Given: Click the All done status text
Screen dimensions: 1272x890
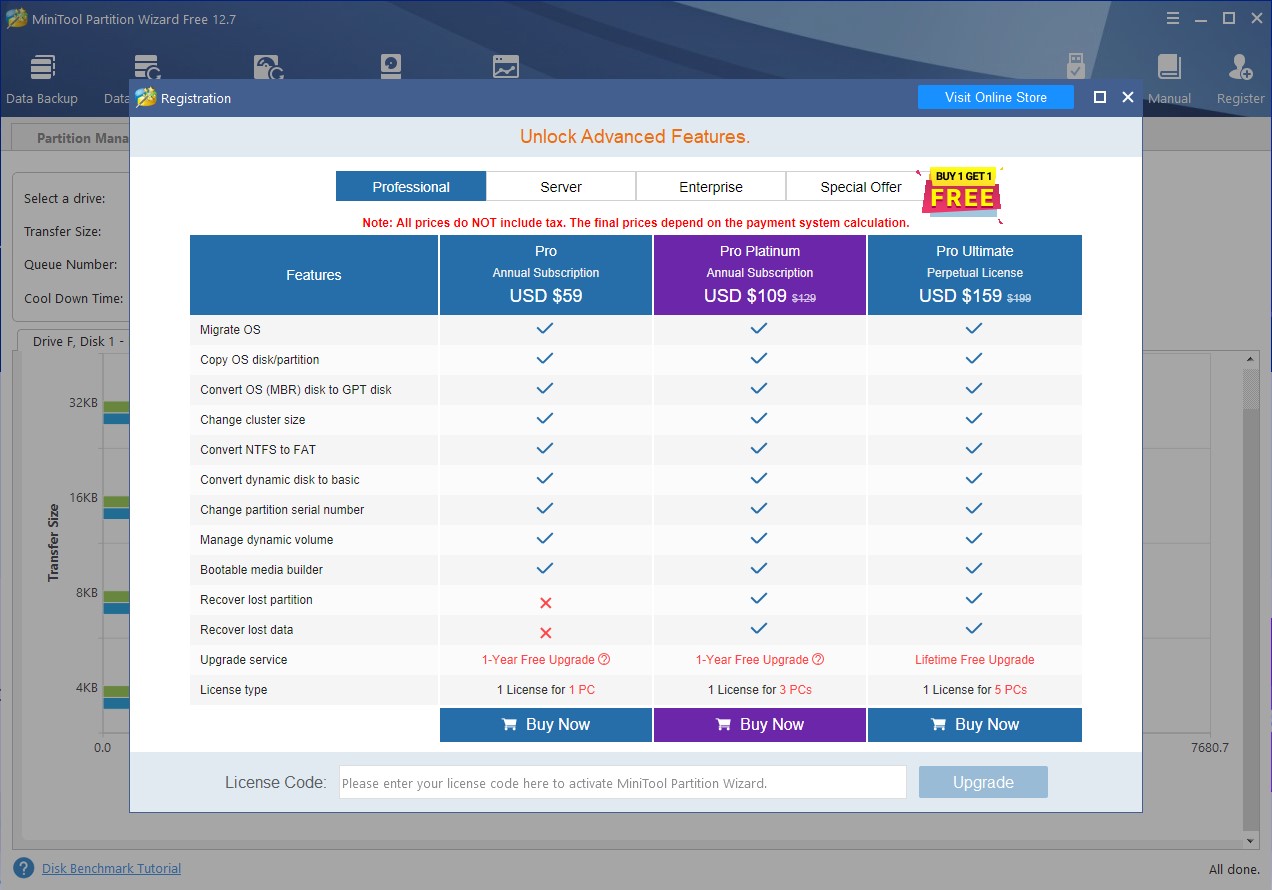Looking at the screenshot, I should 1235,869.
